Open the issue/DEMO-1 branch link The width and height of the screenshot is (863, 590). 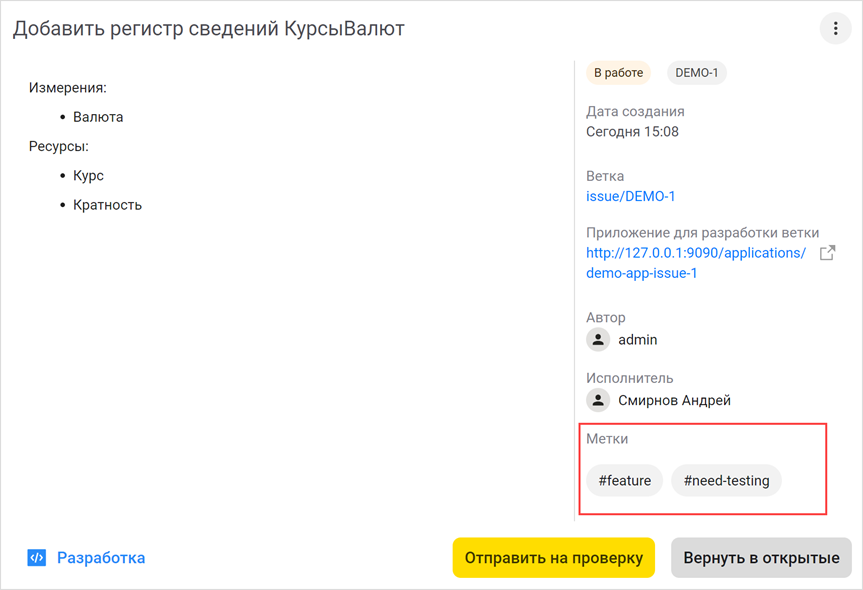pos(631,196)
